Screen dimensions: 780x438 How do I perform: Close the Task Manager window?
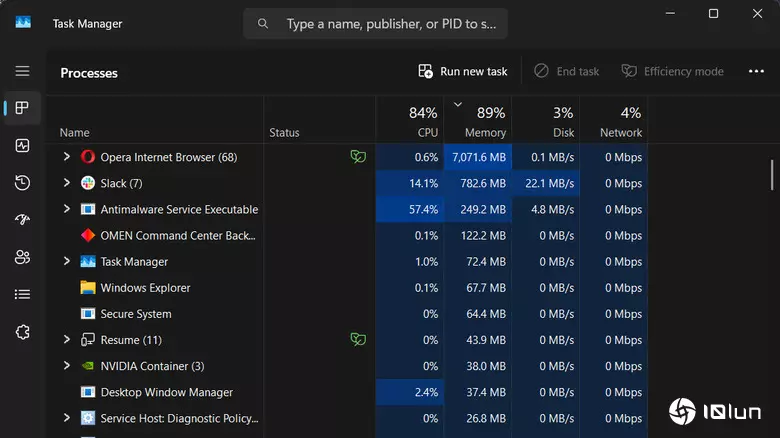tap(757, 13)
